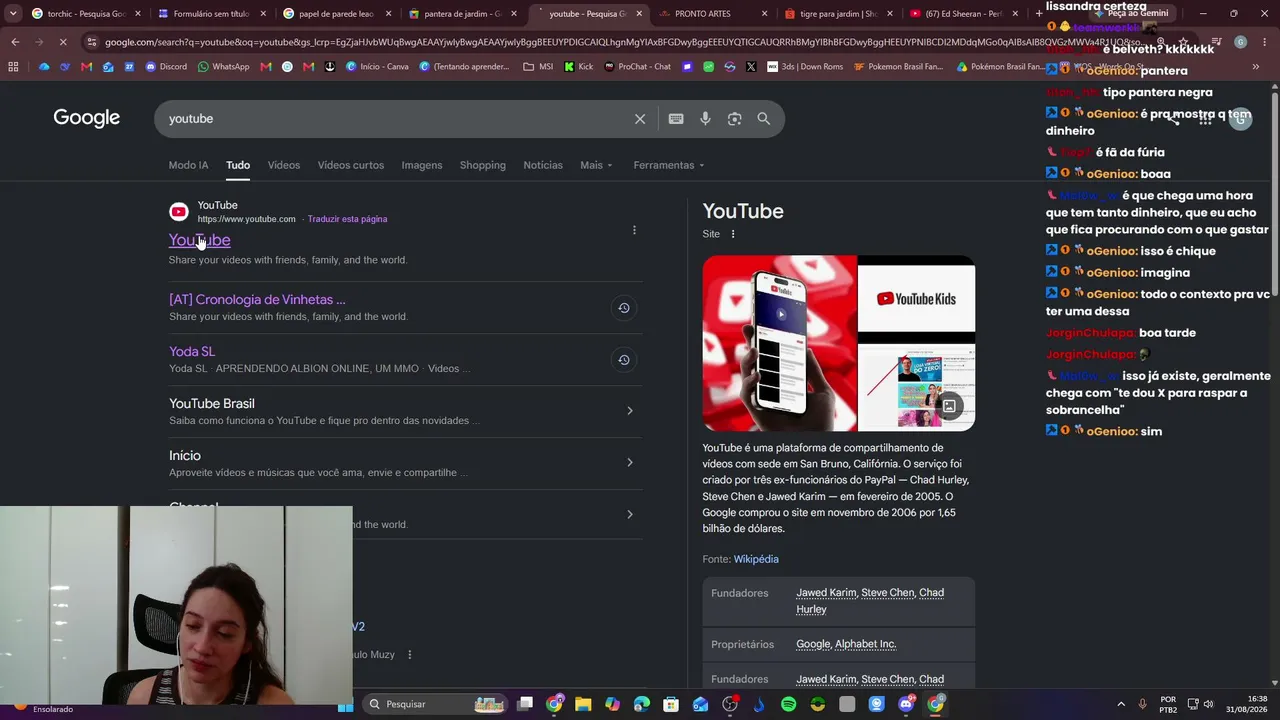1280x720 pixels.
Task: Open the phone image thumbnail in YouTube panel
Action: pos(779,343)
